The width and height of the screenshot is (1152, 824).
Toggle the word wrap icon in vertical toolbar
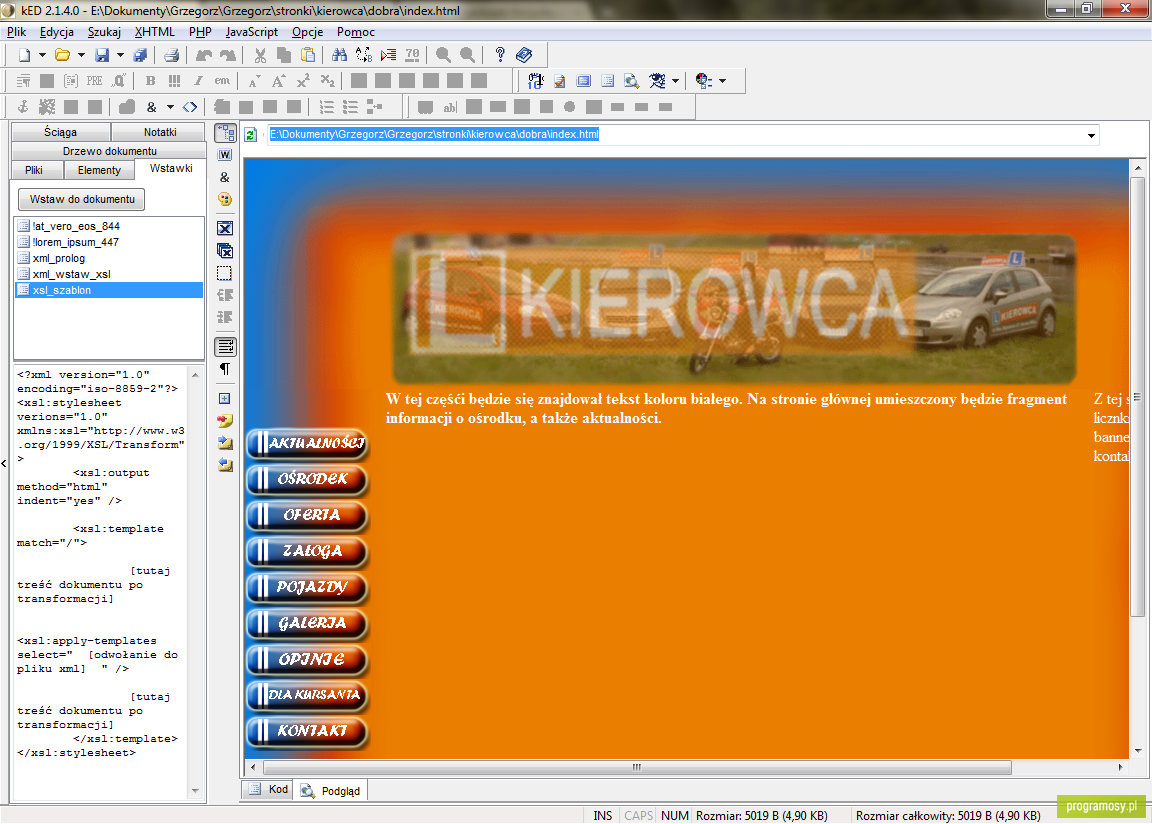coord(226,346)
